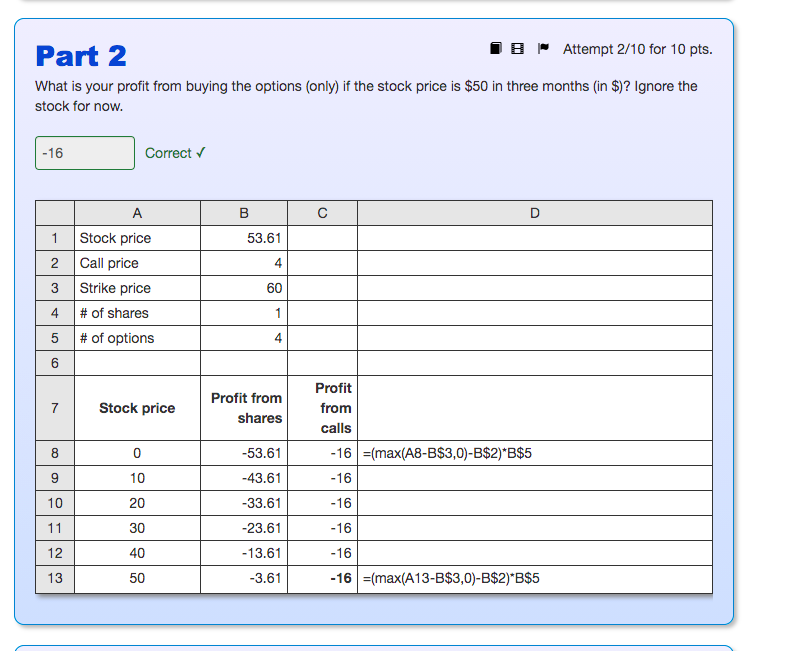807x651 pixels.
Task: Click the 'Profit from shares' header cell
Action: (244, 408)
